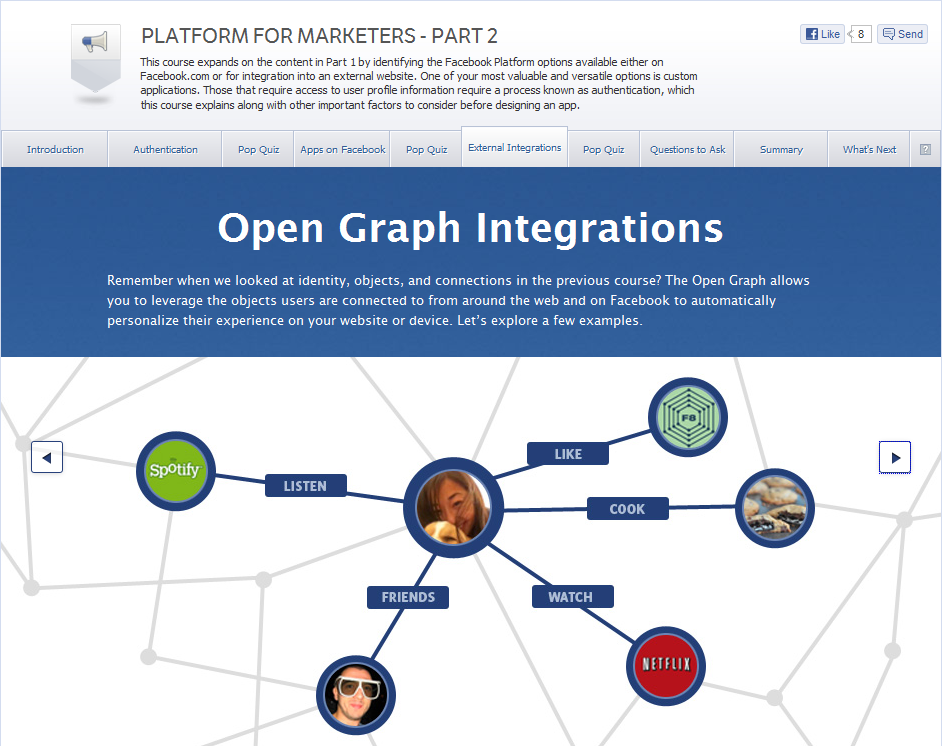Click the paragraph starting "Remember when we looked"

[458, 300]
